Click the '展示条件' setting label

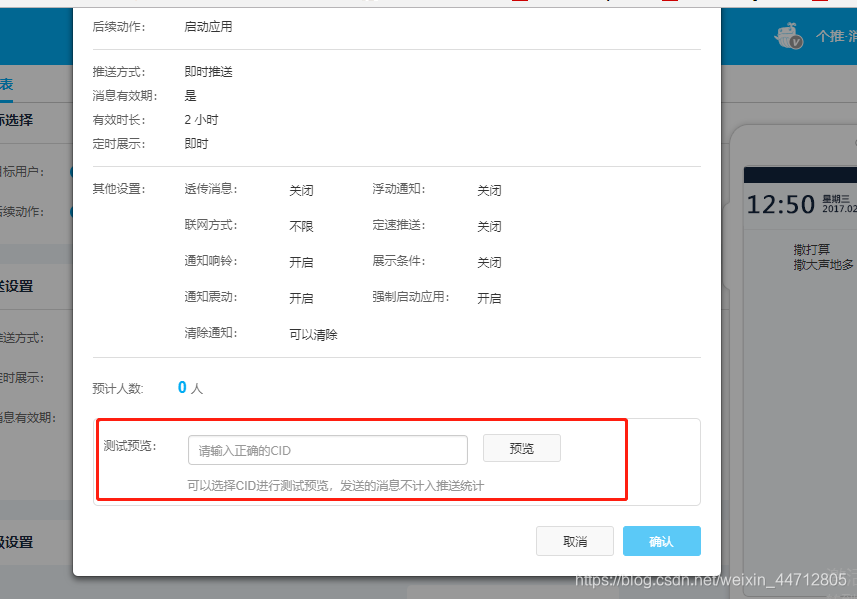click(398, 261)
